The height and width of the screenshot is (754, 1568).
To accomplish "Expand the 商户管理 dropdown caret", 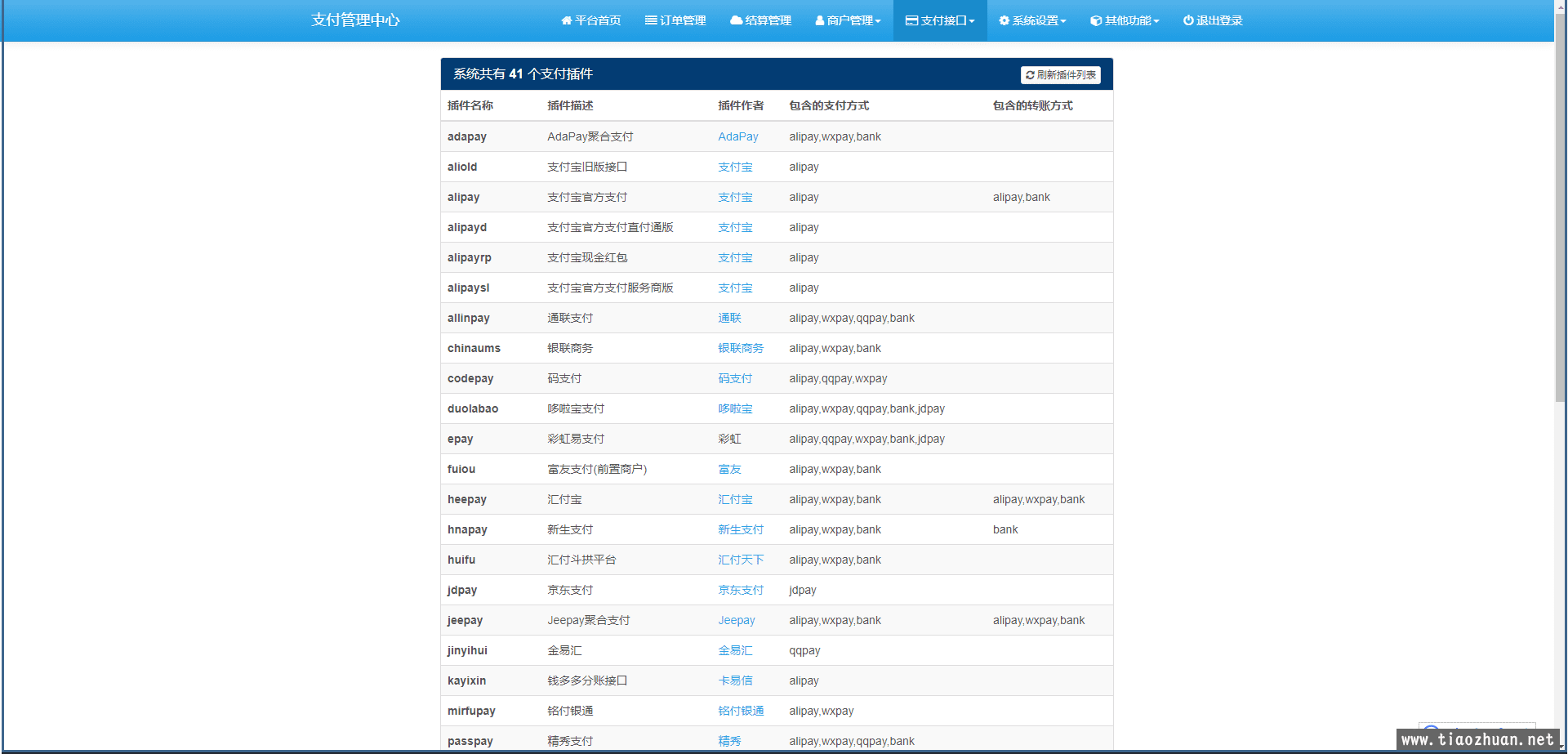I will tap(878, 21).
